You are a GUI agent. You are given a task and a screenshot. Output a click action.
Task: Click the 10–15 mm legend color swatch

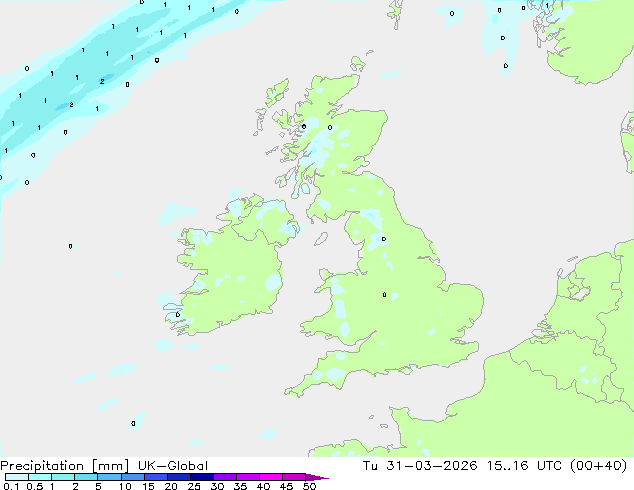(x=133, y=477)
